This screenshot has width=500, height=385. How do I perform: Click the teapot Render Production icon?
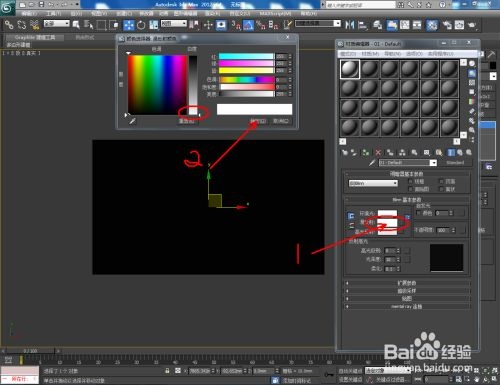click(472, 25)
